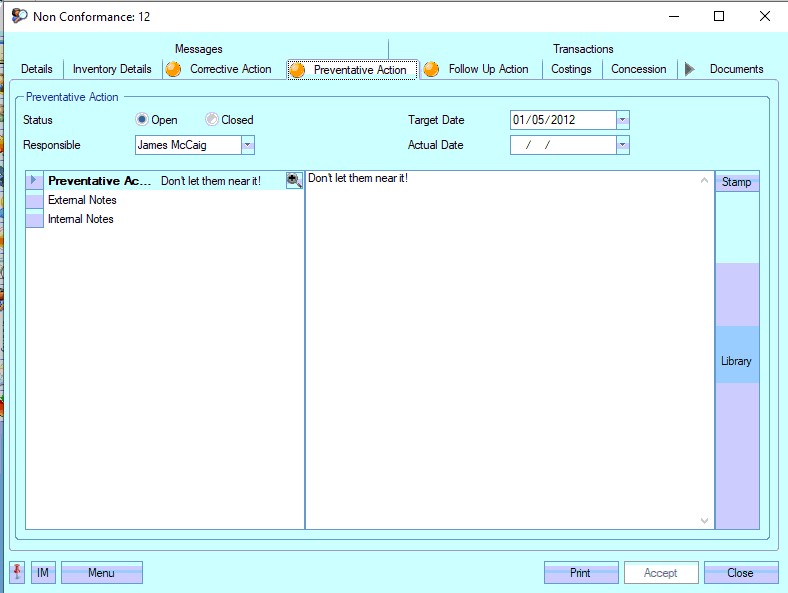Click the orange status icon beside Corrective Action
788x593 pixels.
pos(174,69)
